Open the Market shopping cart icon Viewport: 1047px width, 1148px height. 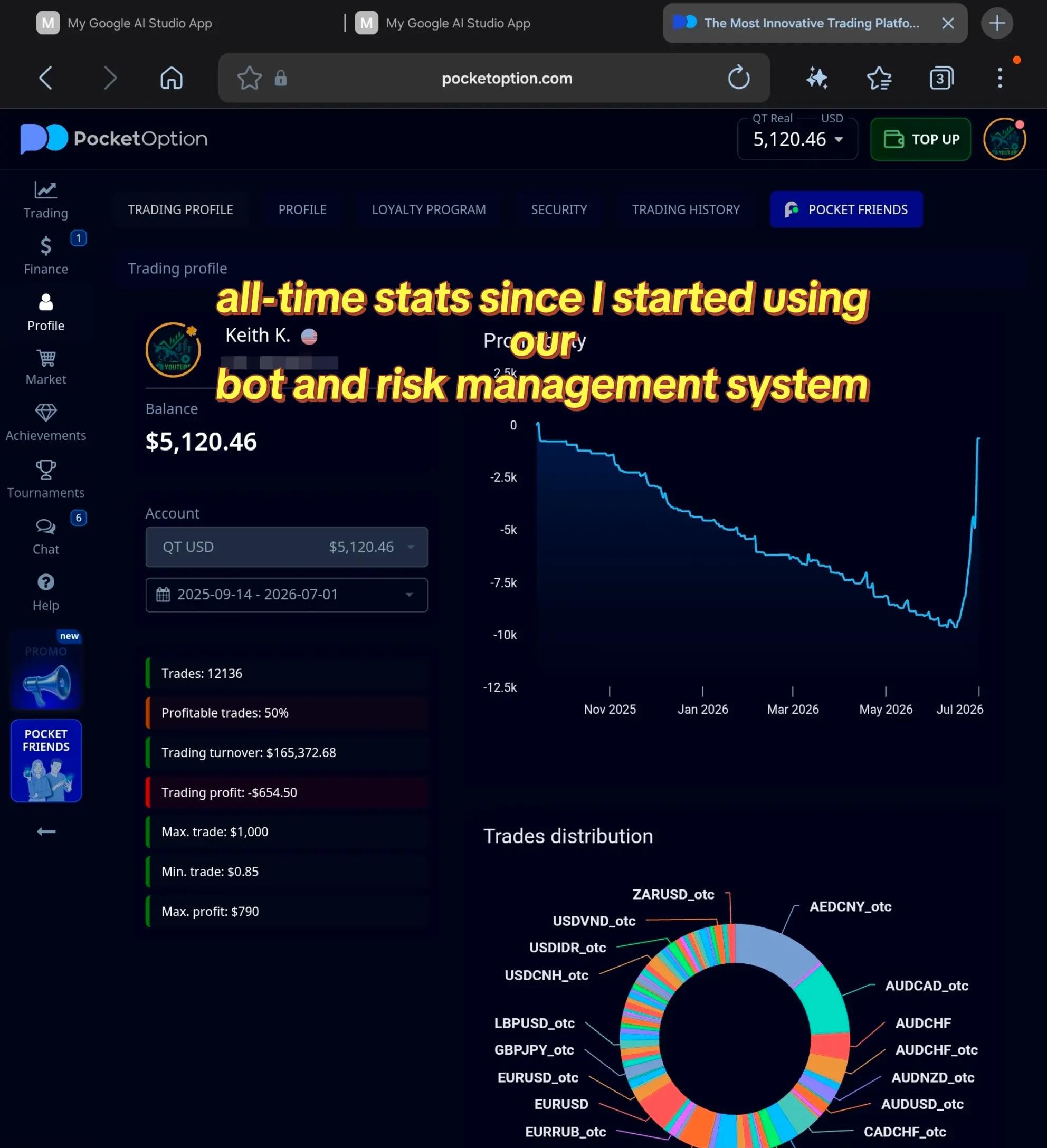tap(45, 358)
